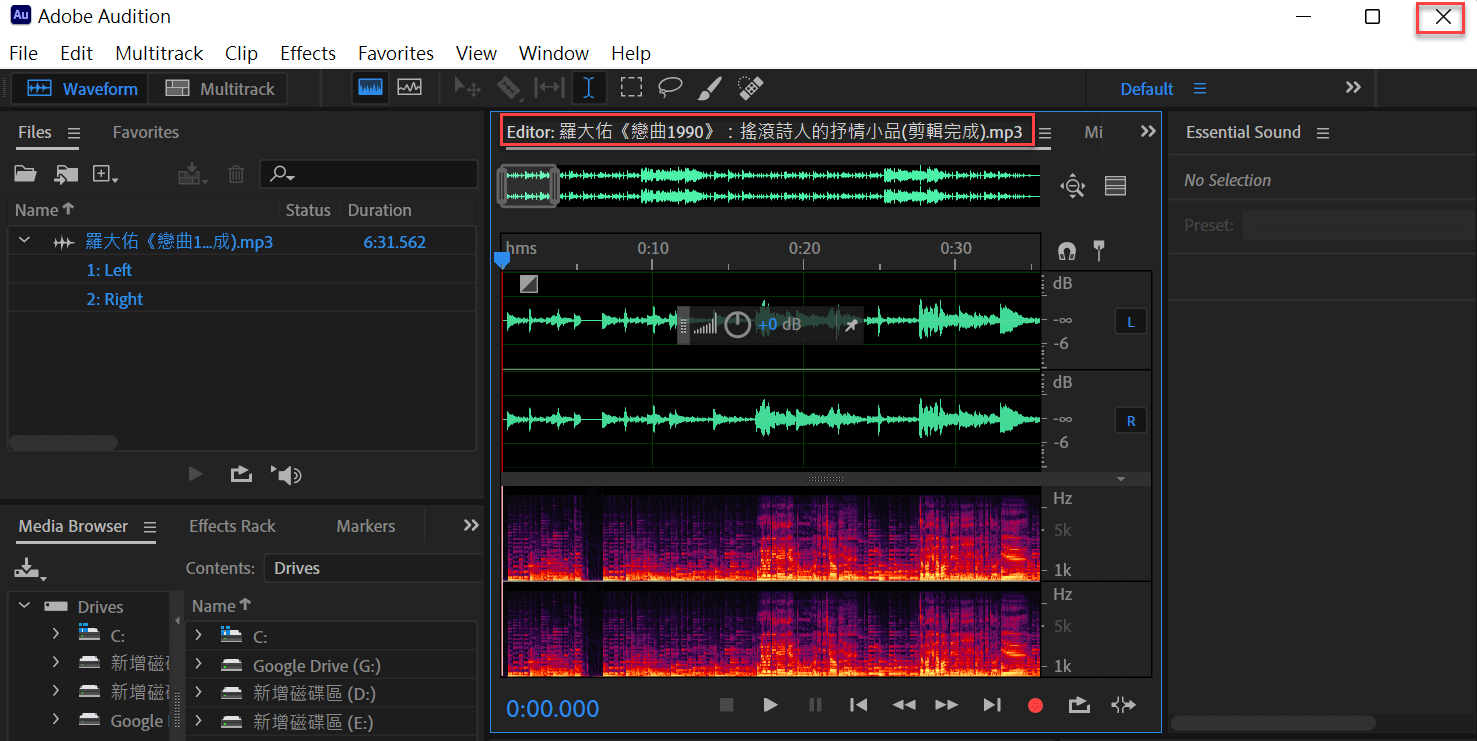This screenshot has width=1477, height=741.
Task: Switch to the Waveform editor view
Action: coord(81,89)
